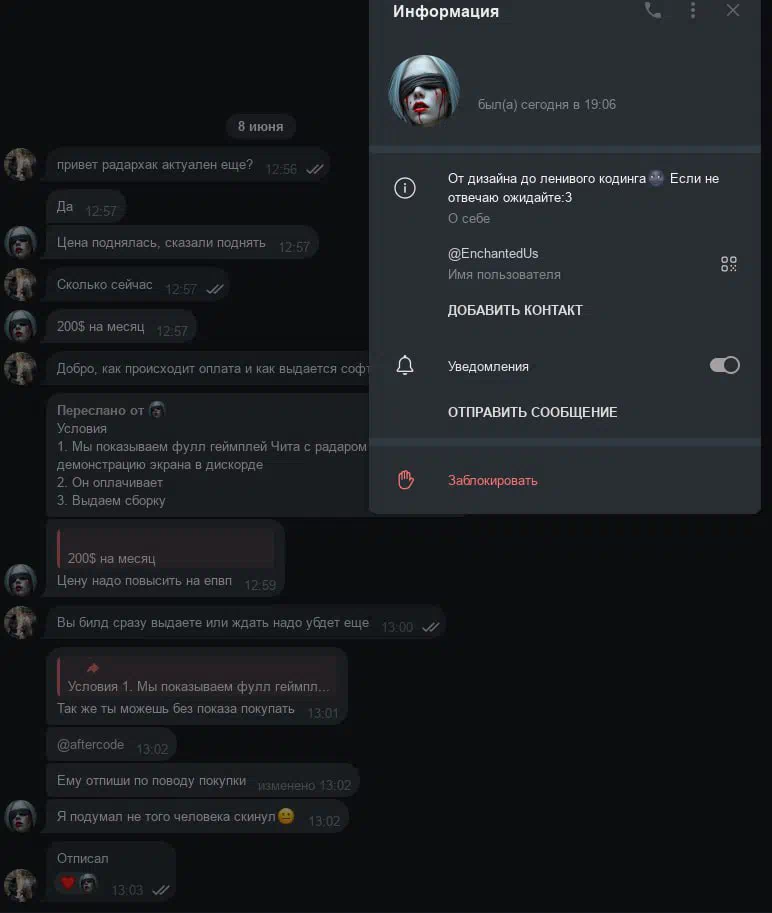Click the 8 июня date badge
Image resolution: width=772 pixels, height=913 pixels.
(260, 126)
